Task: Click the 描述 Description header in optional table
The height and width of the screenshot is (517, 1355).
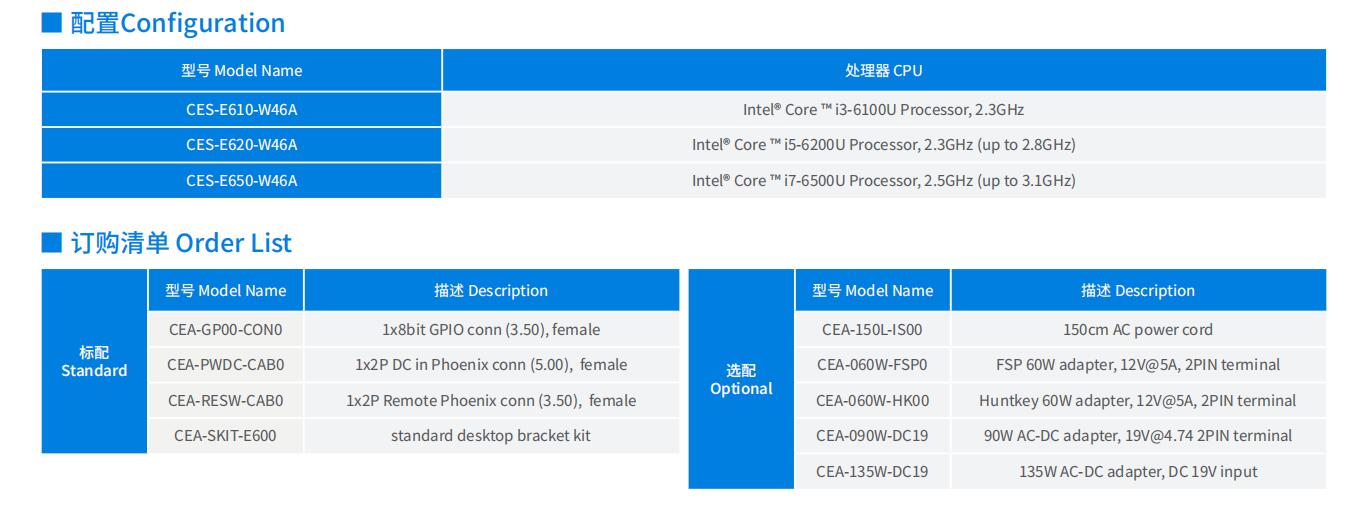Action: (x=1137, y=291)
